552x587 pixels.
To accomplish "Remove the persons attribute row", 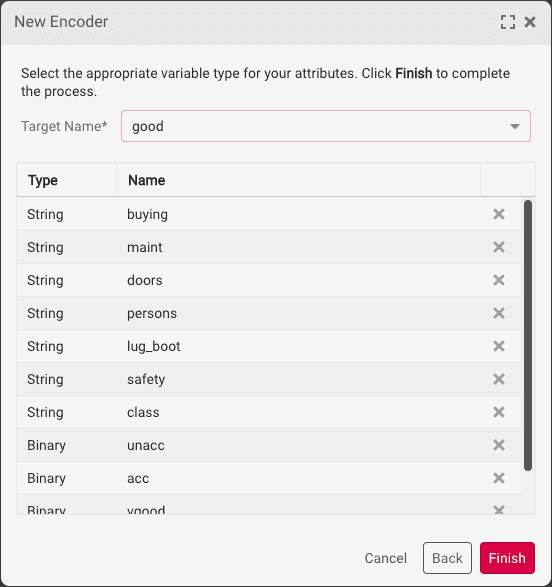I will [498, 313].
